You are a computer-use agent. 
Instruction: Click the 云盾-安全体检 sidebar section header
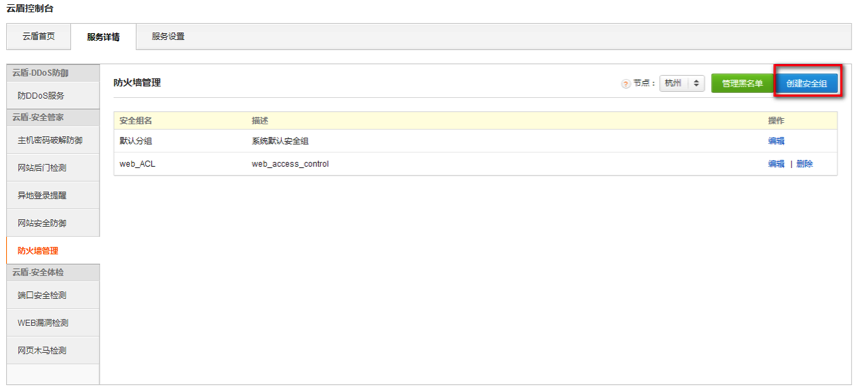tap(53, 272)
